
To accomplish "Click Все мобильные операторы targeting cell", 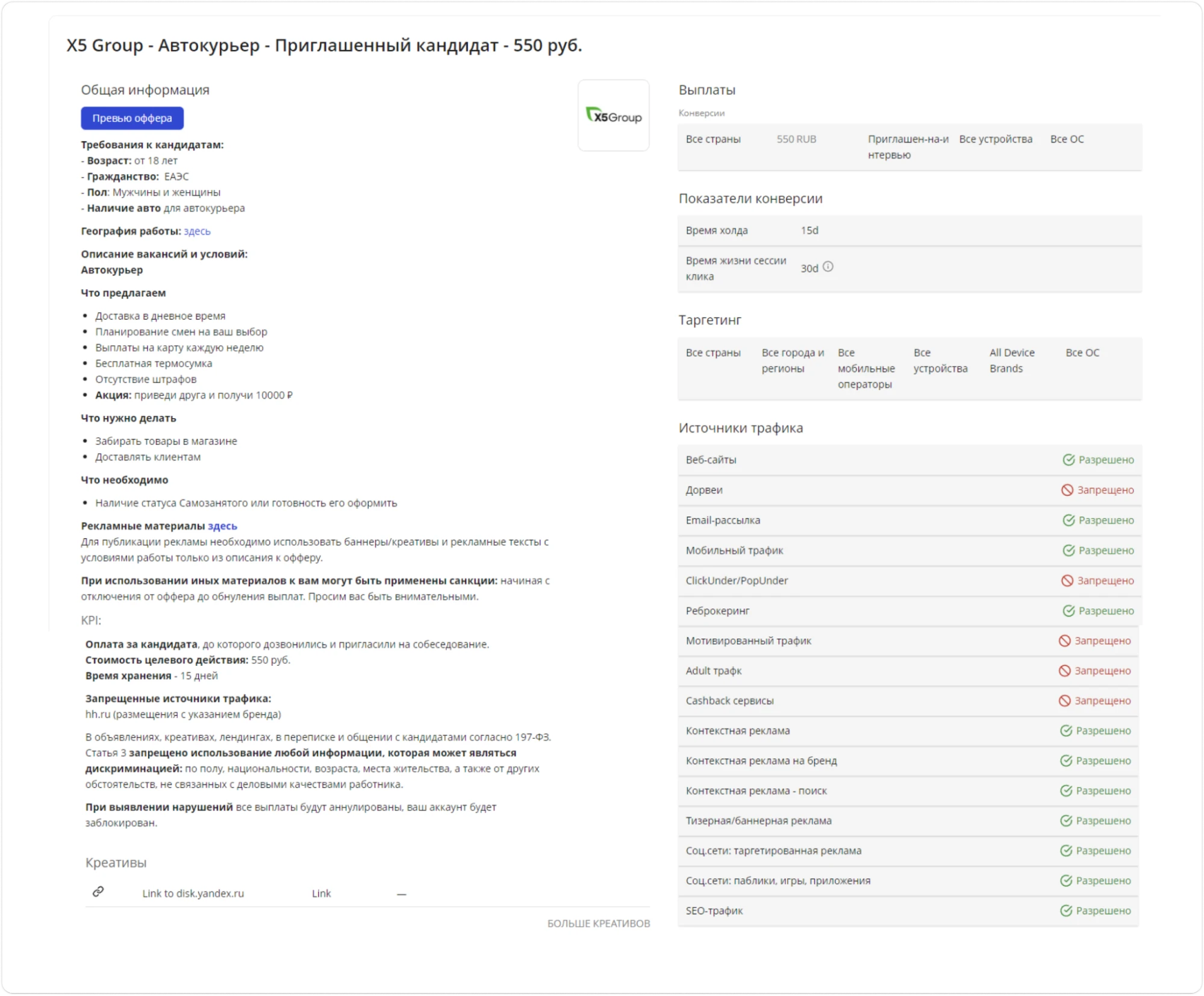I will click(866, 368).
